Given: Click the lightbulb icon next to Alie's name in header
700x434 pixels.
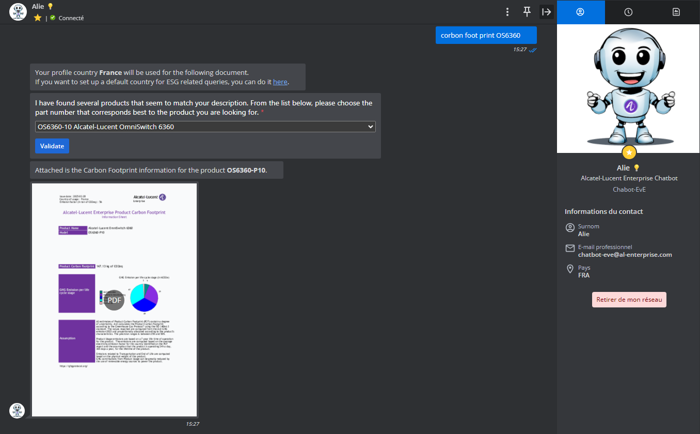Looking at the screenshot, I should tap(50, 6).
